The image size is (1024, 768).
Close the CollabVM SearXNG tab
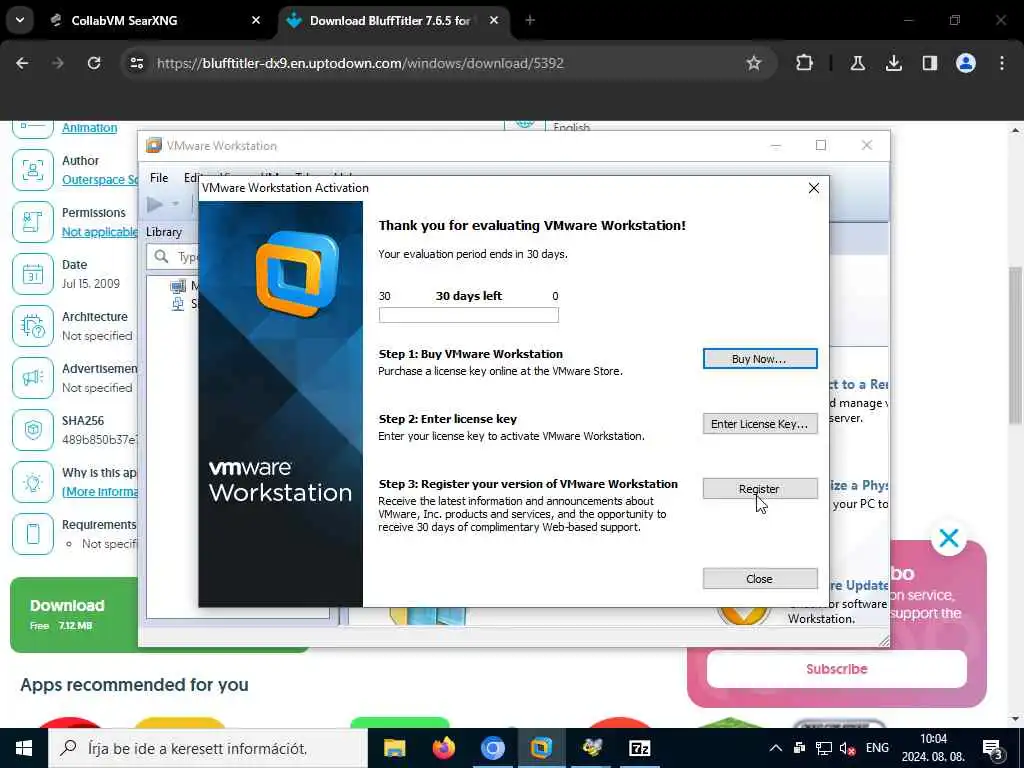click(x=256, y=20)
